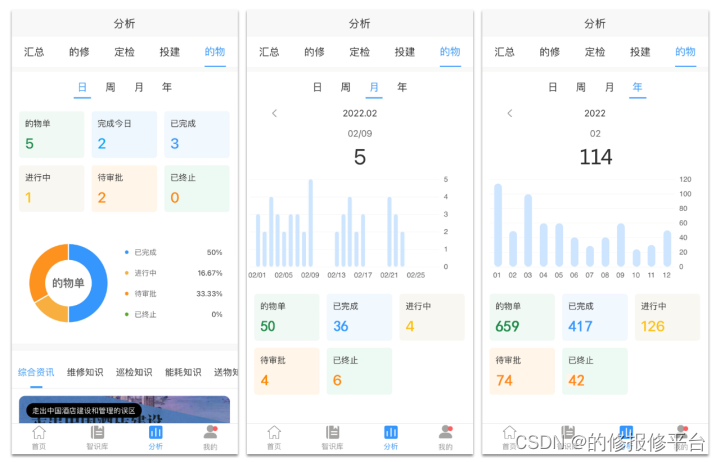Go to previous month from 2022.02

[275, 113]
